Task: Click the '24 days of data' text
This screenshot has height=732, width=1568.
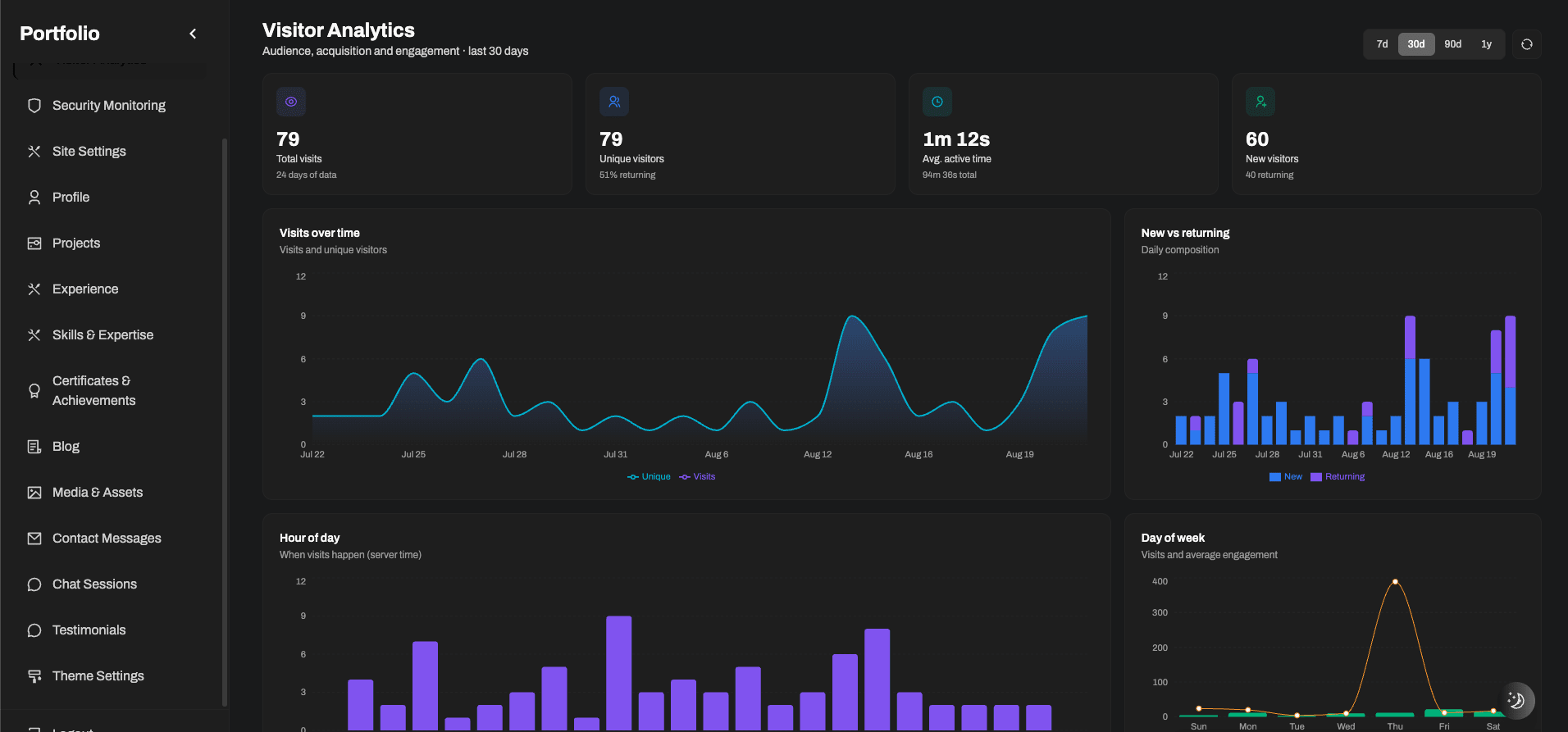Action: click(x=307, y=175)
